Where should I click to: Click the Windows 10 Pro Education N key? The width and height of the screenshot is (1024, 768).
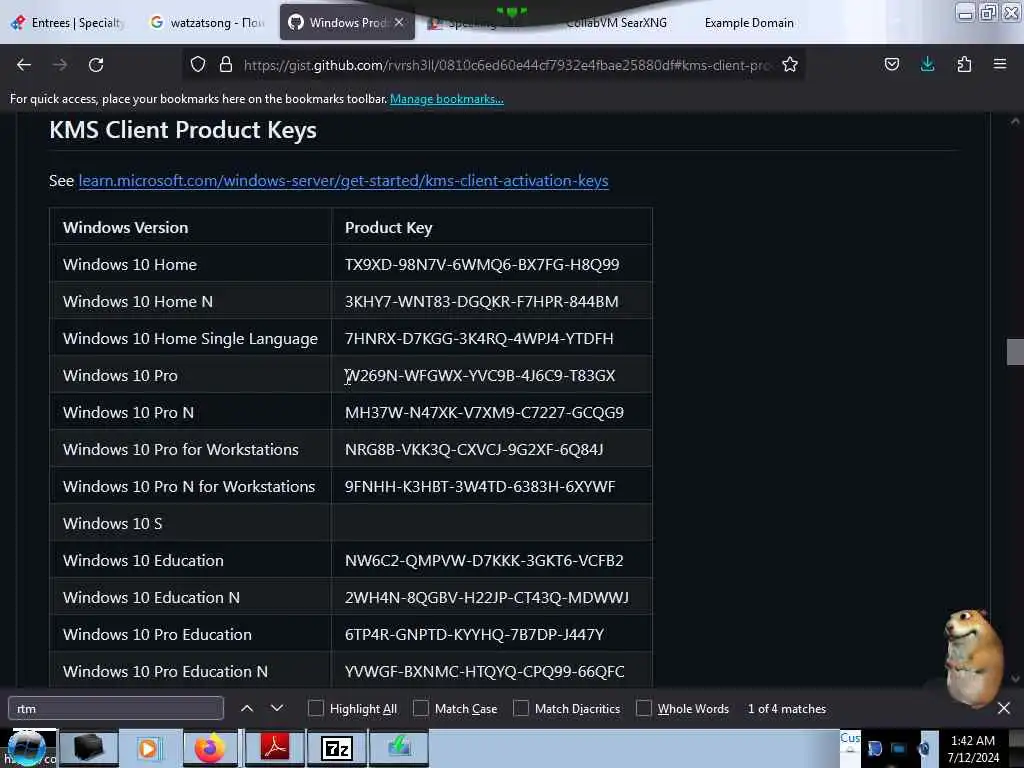point(485,671)
